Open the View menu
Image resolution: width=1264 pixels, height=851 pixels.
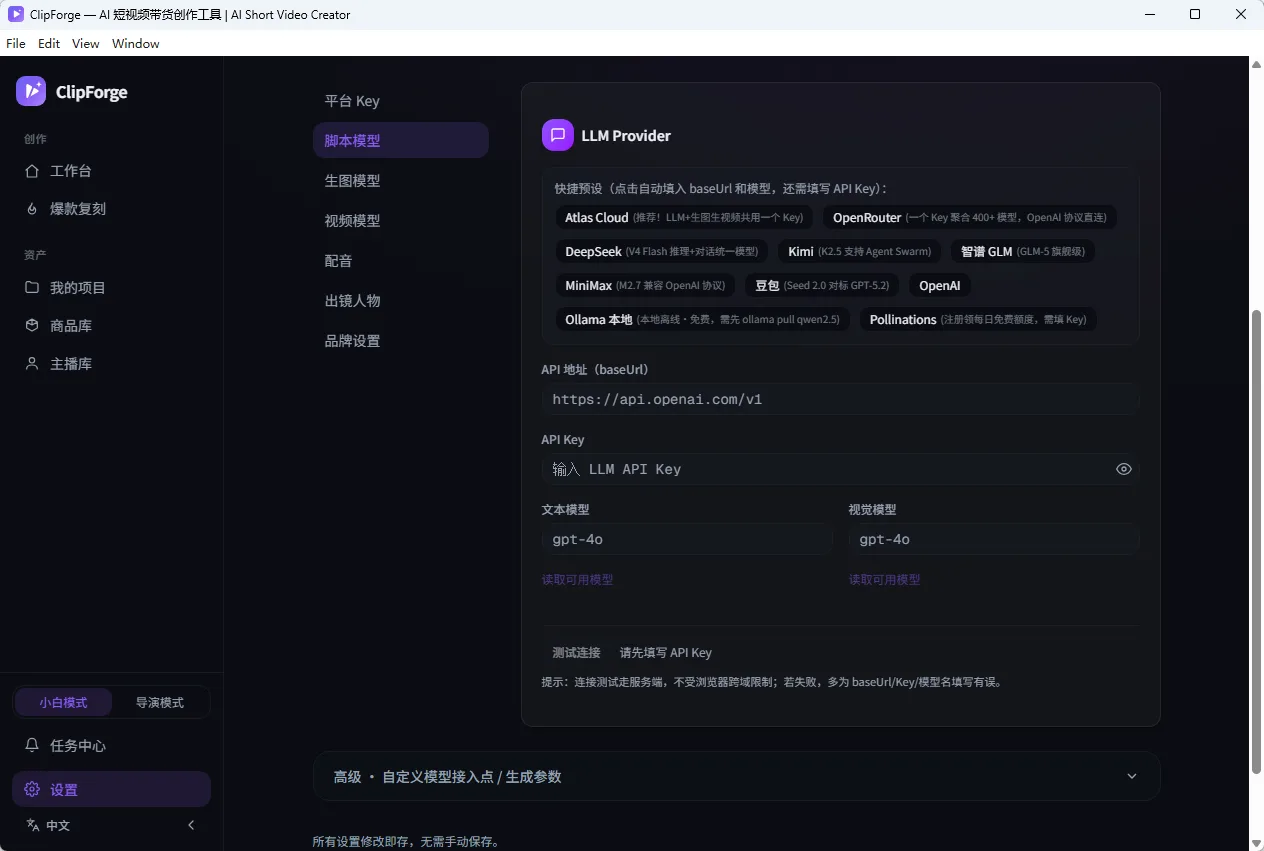pos(86,43)
